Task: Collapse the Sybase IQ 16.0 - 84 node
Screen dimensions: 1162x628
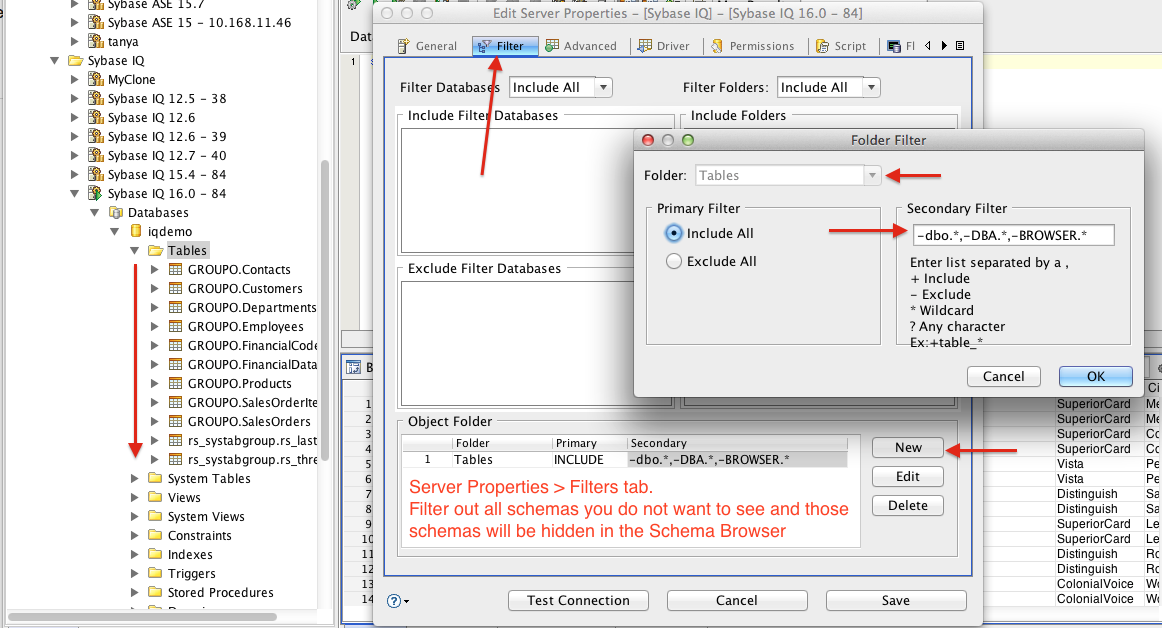Action: tap(74, 194)
